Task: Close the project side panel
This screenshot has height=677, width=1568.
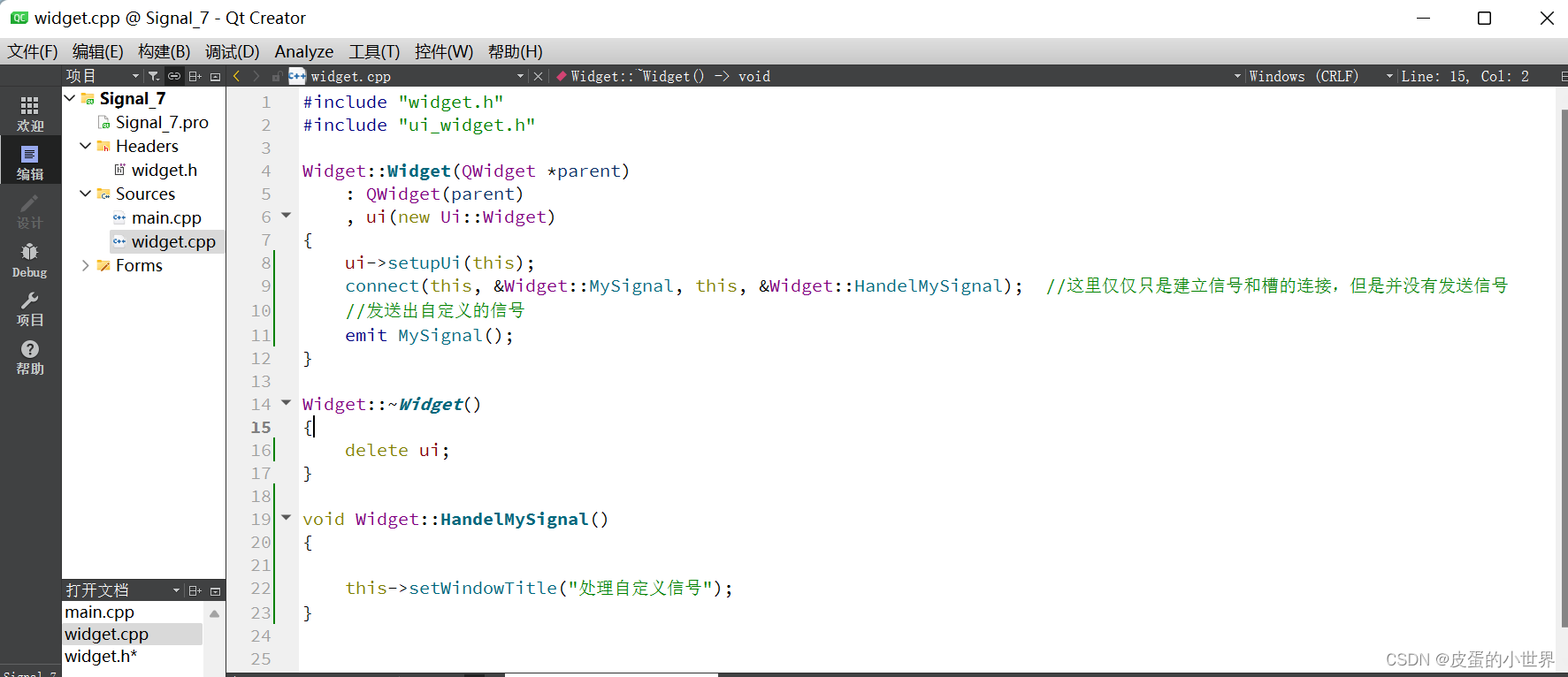Action: [215, 76]
